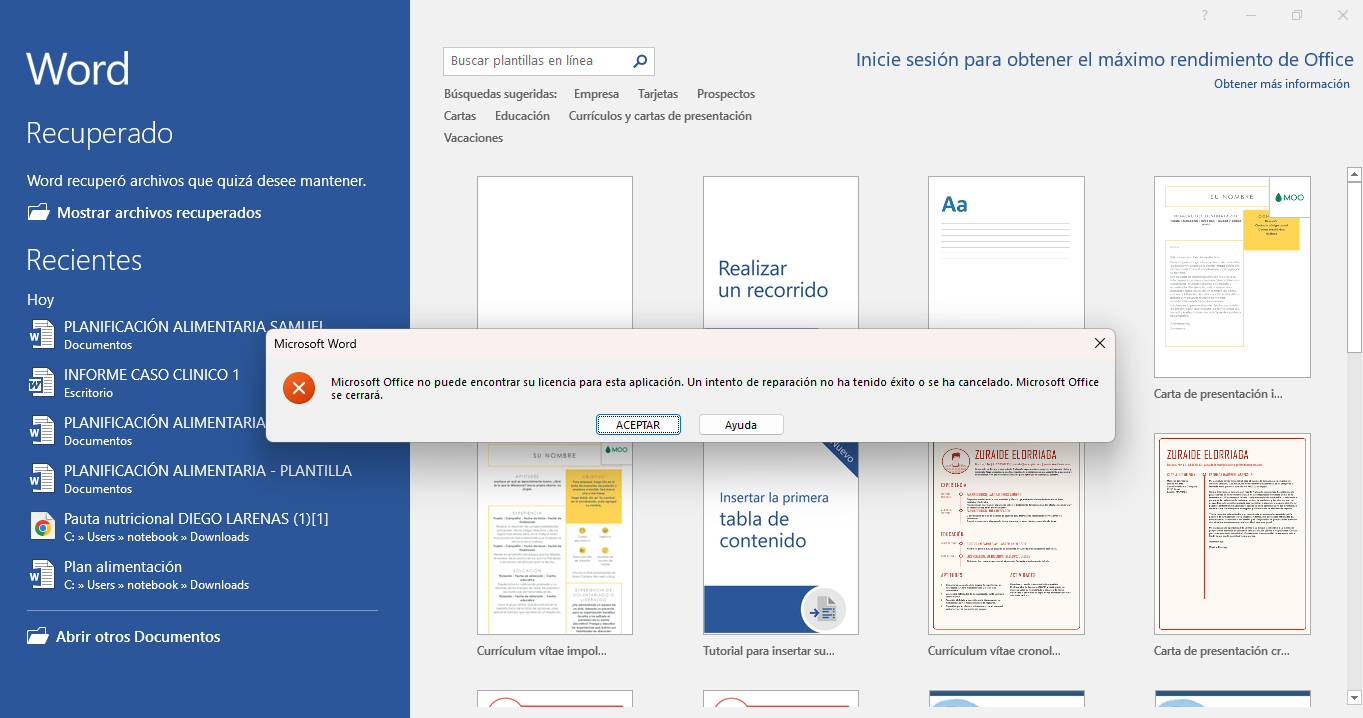Select the Prospectos suggested search
This screenshot has width=1363, height=718.
pyautogui.click(x=726, y=94)
